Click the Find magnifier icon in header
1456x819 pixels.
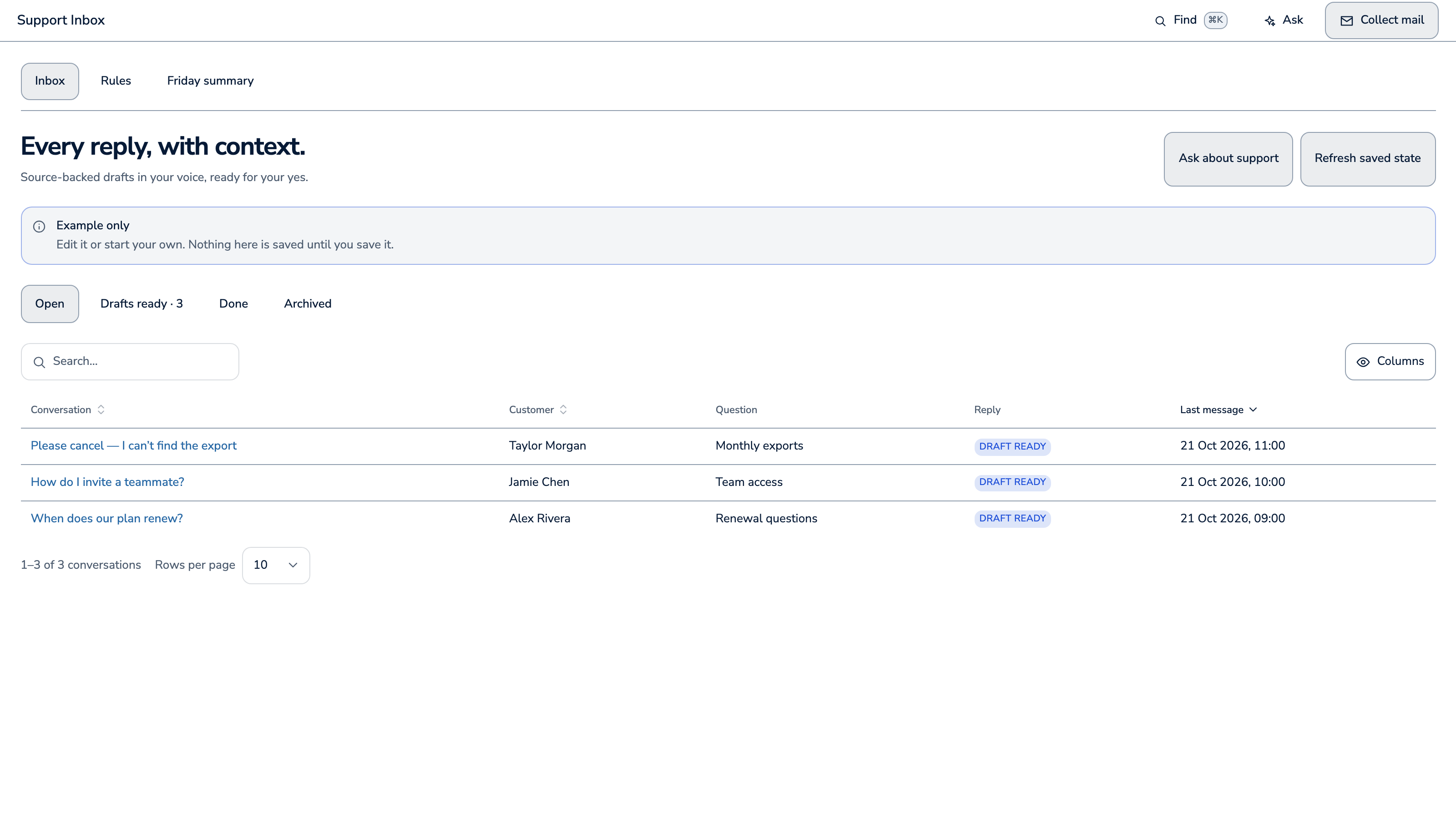click(x=1160, y=21)
